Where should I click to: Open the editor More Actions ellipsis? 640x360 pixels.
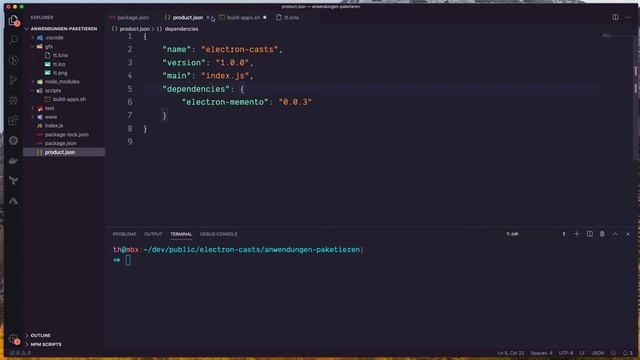pyautogui.click(x=628, y=17)
